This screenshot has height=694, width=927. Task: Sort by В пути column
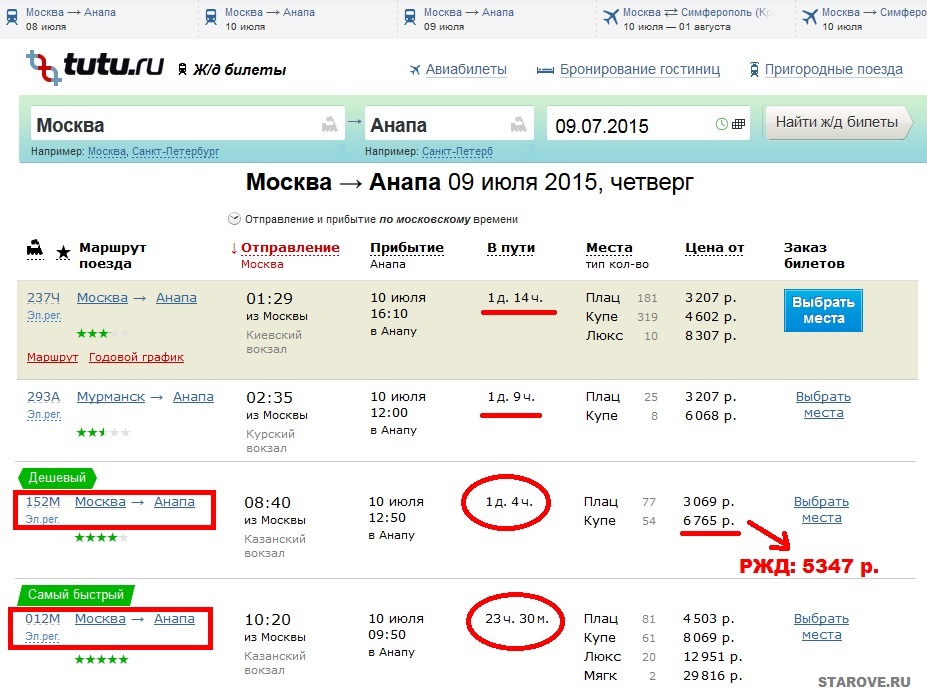[x=511, y=248]
